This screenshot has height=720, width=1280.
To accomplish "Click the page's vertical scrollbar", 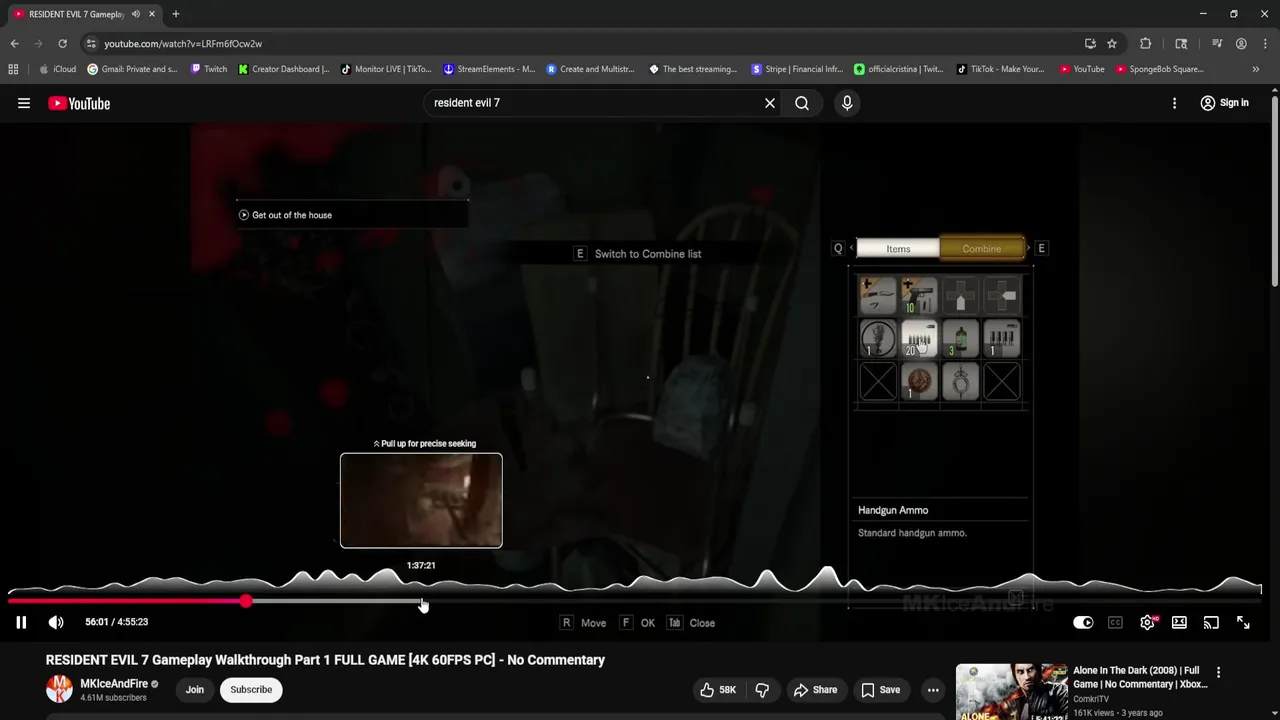I will tap(1274, 190).
